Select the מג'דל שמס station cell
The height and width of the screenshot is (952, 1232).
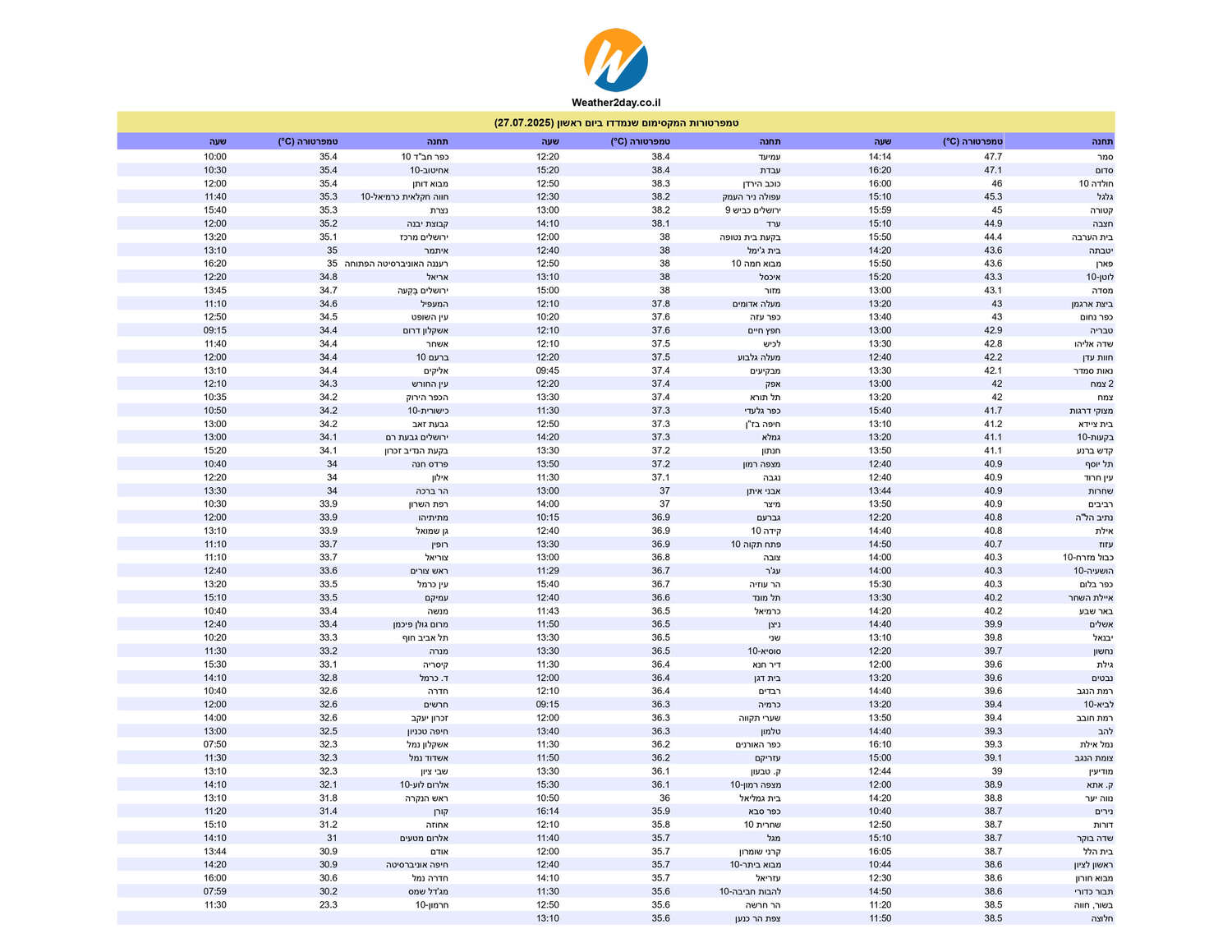pyautogui.click(x=428, y=891)
